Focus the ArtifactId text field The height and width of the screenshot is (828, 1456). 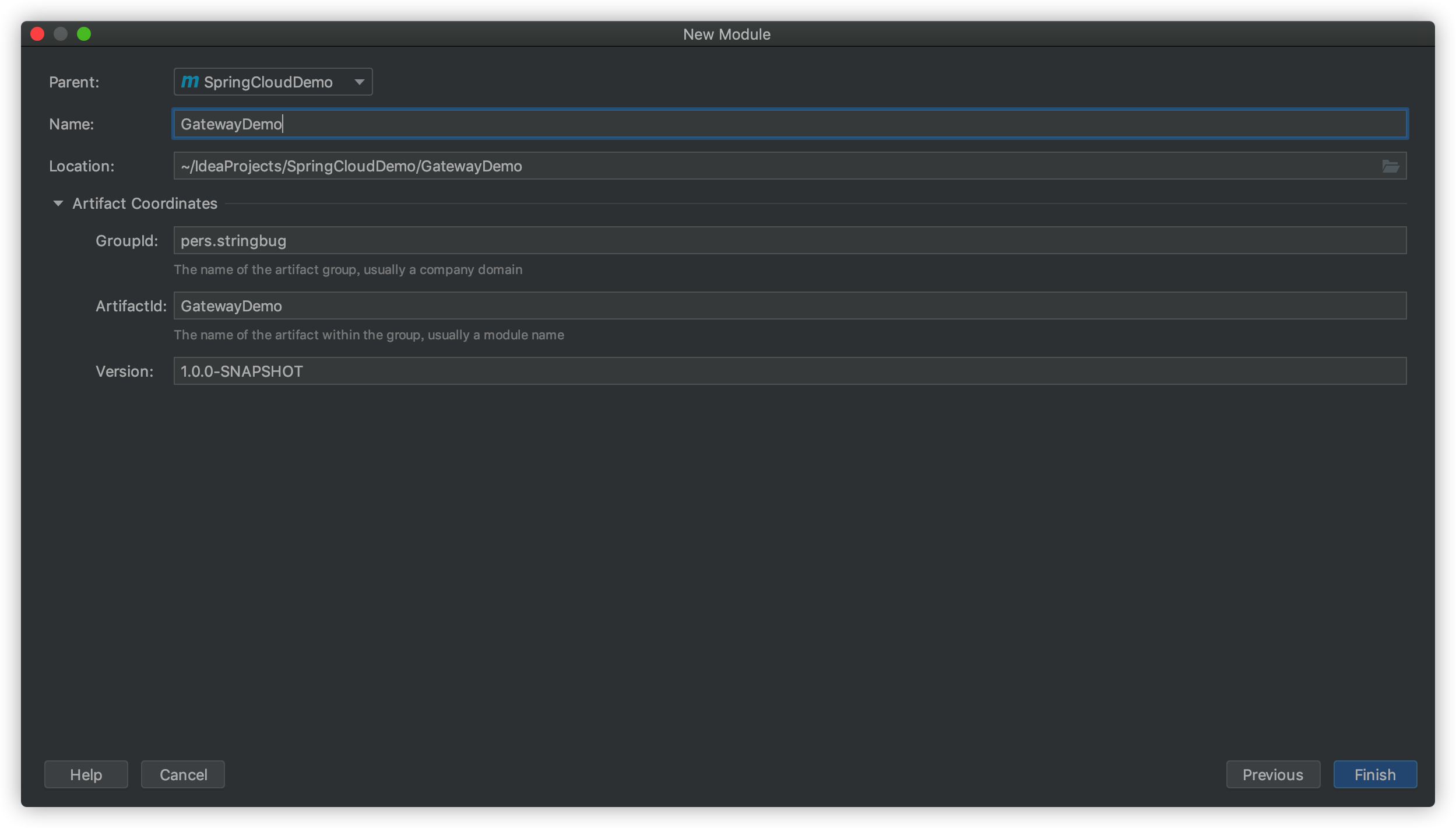[x=790, y=306]
